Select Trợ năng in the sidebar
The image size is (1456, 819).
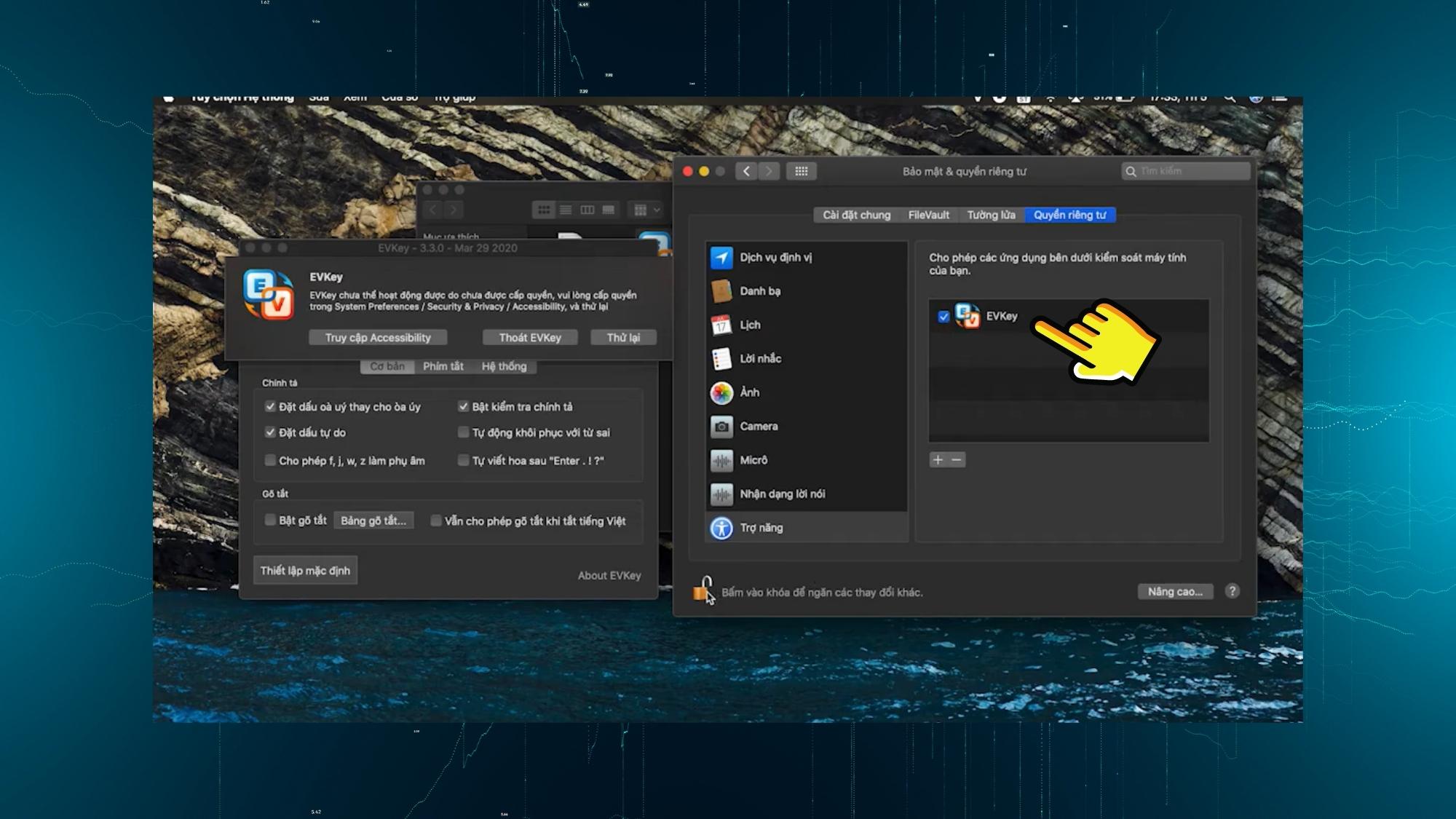click(x=763, y=527)
